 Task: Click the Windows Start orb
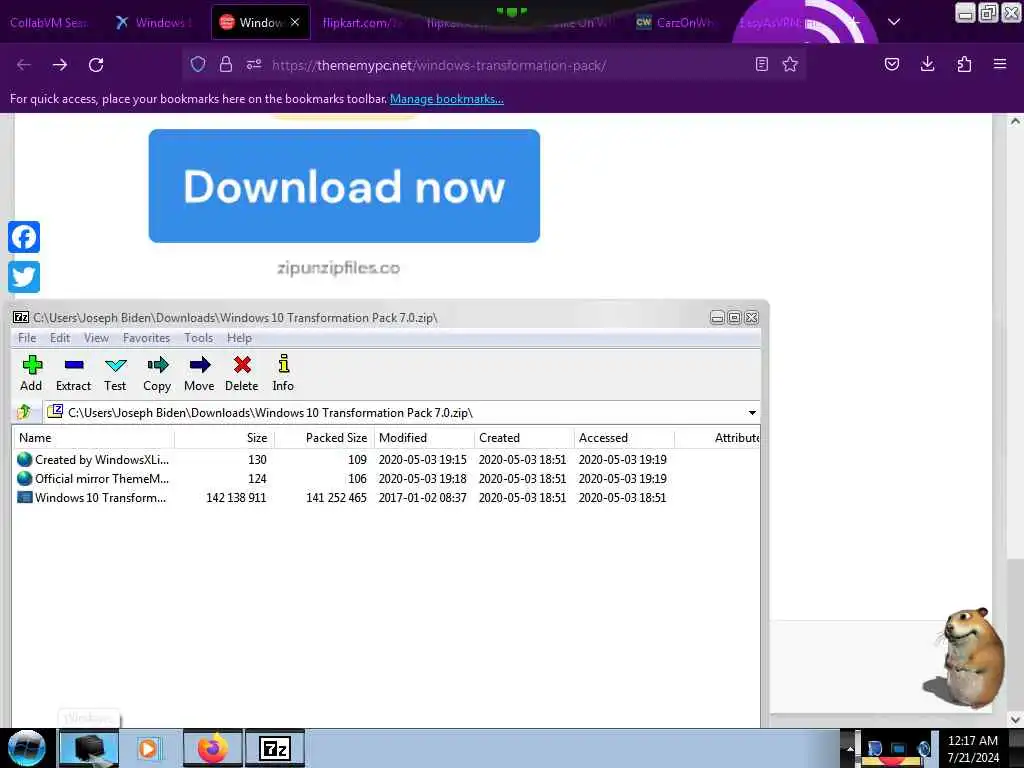click(27, 748)
